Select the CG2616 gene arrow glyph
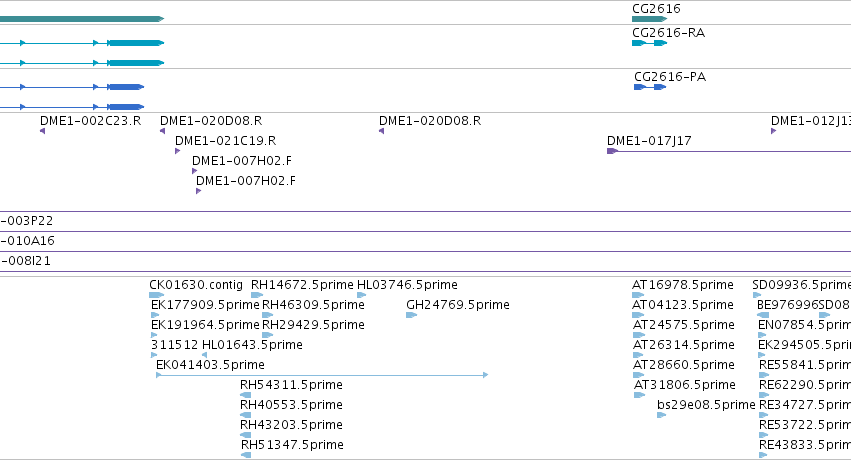 click(649, 19)
